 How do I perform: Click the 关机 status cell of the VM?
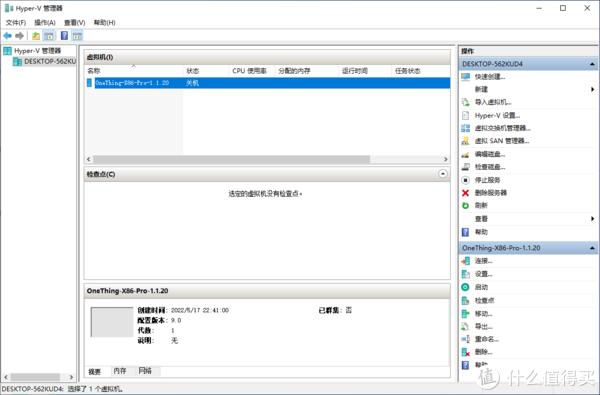(x=192, y=83)
